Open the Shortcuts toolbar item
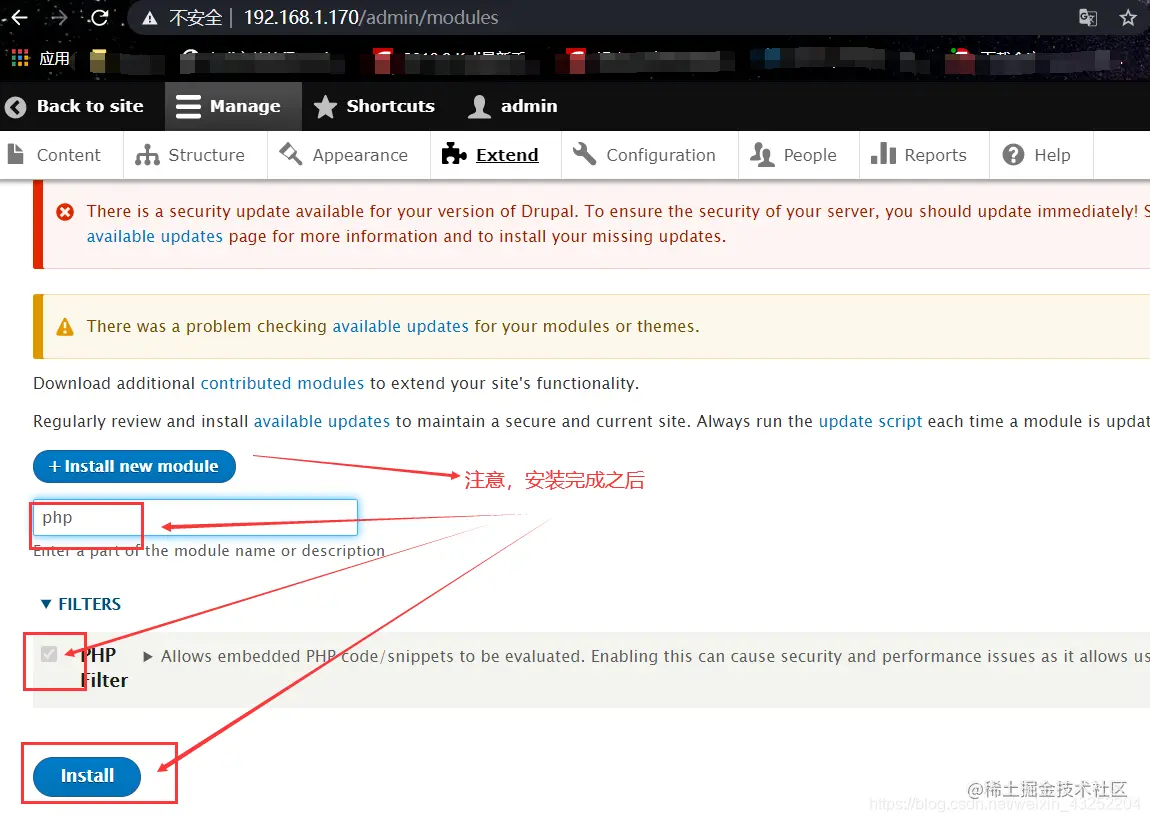 click(375, 106)
